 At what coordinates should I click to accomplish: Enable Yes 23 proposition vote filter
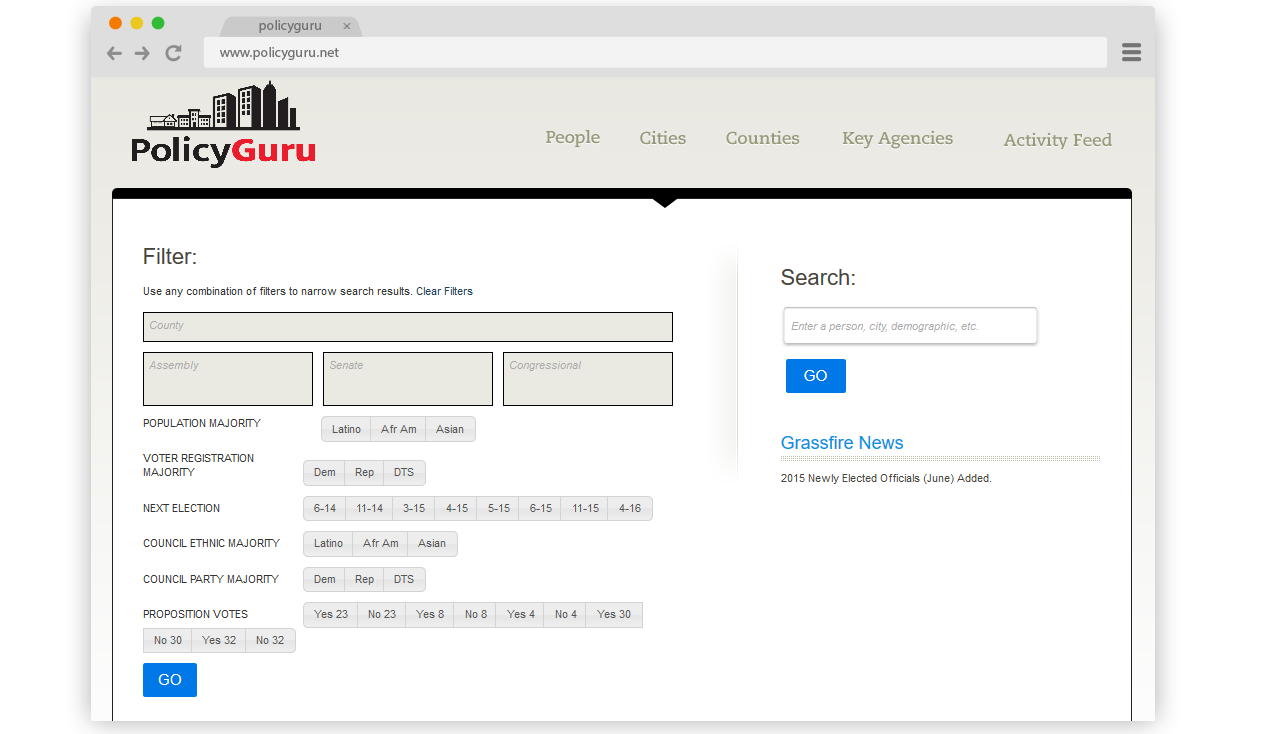[331, 615]
